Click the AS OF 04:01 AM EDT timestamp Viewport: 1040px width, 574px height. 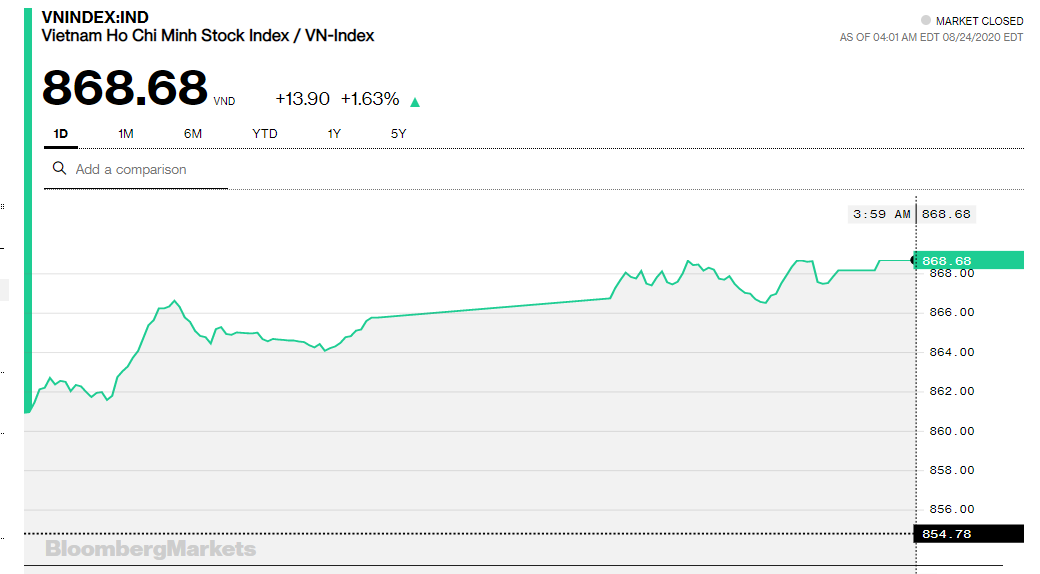click(931, 38)
